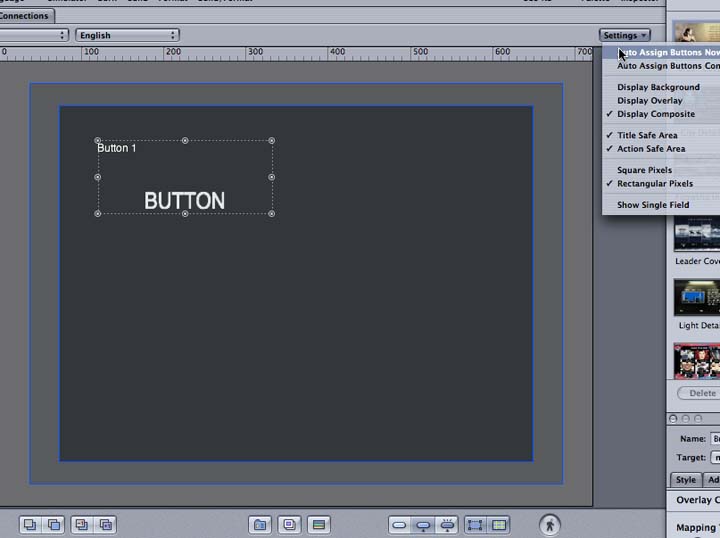Image resolution: width=720 pixels, height=538 pixels.
Task: Select the Light Detail template thumbnail
Action: [x=697, y=298]
